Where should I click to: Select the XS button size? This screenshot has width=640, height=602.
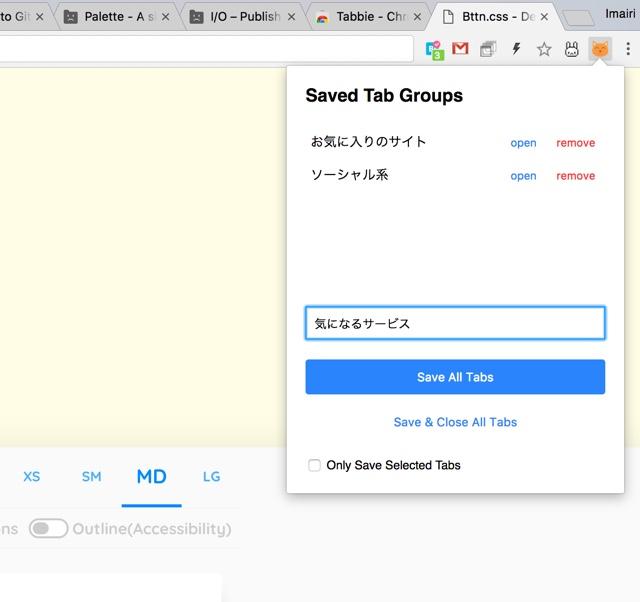pyautogui.click(x=31, y=477)
